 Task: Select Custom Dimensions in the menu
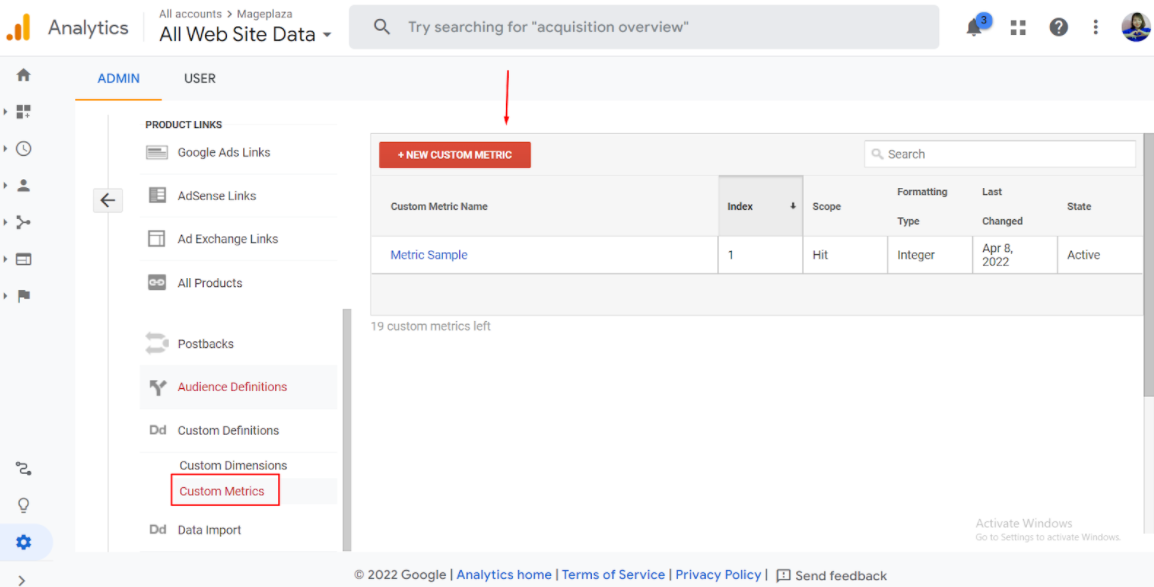pos(233,466)
